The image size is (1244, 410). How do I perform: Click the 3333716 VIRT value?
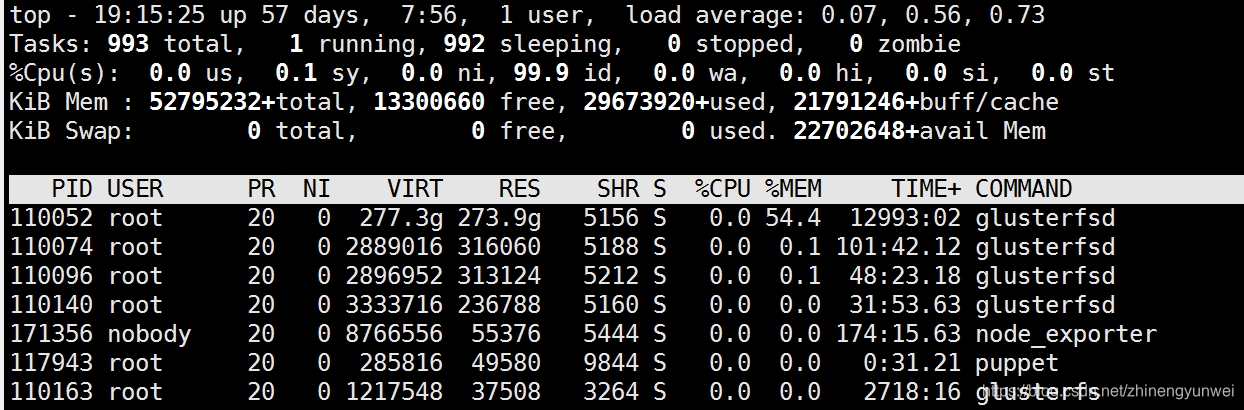tap(394, 305)
